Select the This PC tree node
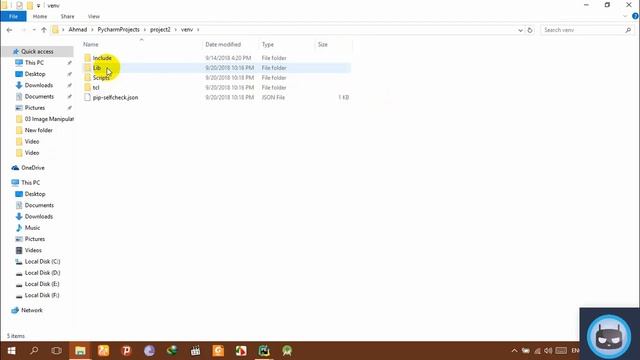 (x=31, y=182)
